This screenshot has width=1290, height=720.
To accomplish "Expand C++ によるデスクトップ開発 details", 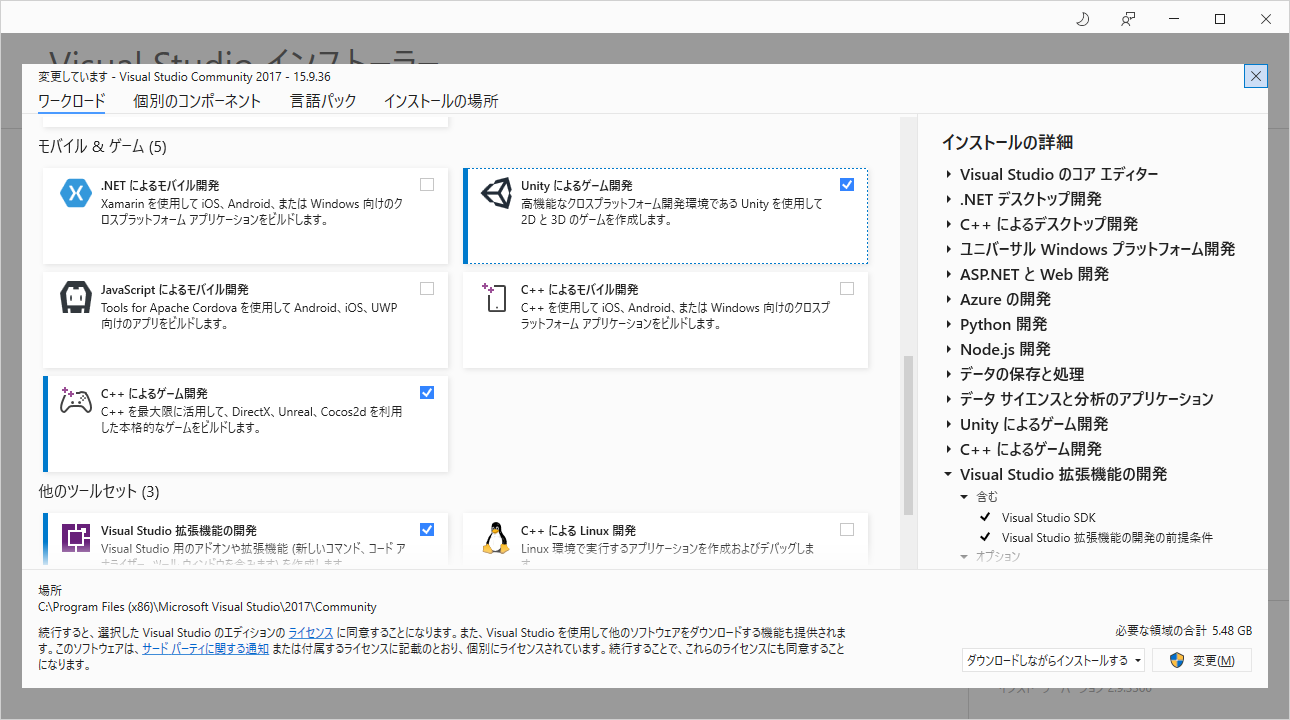I will tap(948, 224).
